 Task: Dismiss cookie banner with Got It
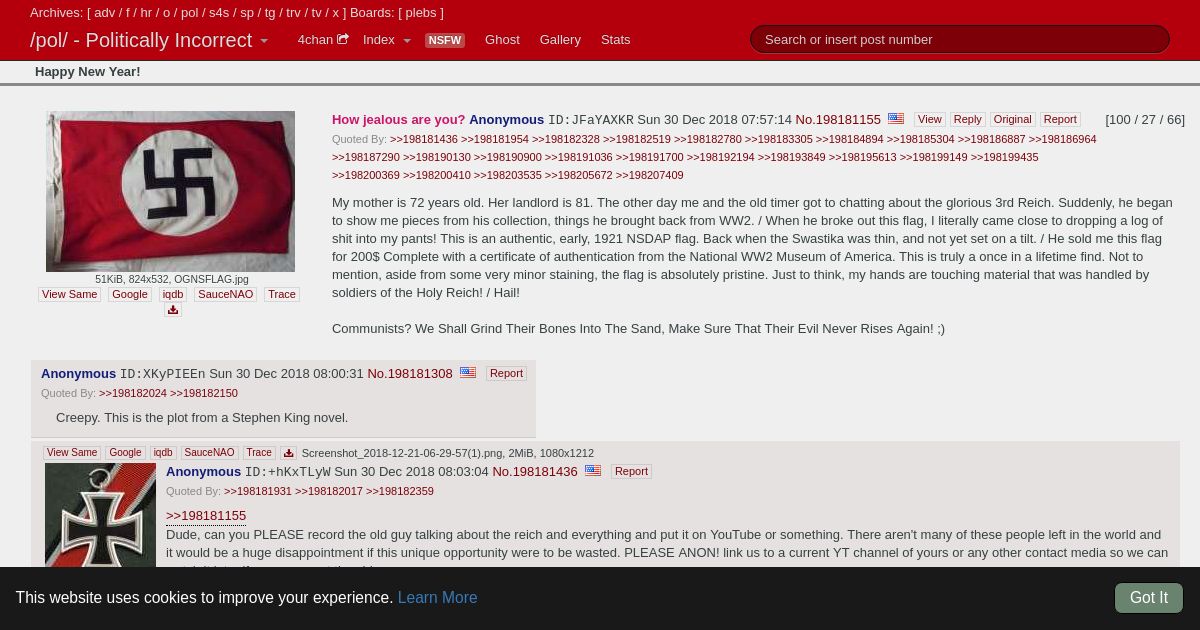click(1149, 598)
